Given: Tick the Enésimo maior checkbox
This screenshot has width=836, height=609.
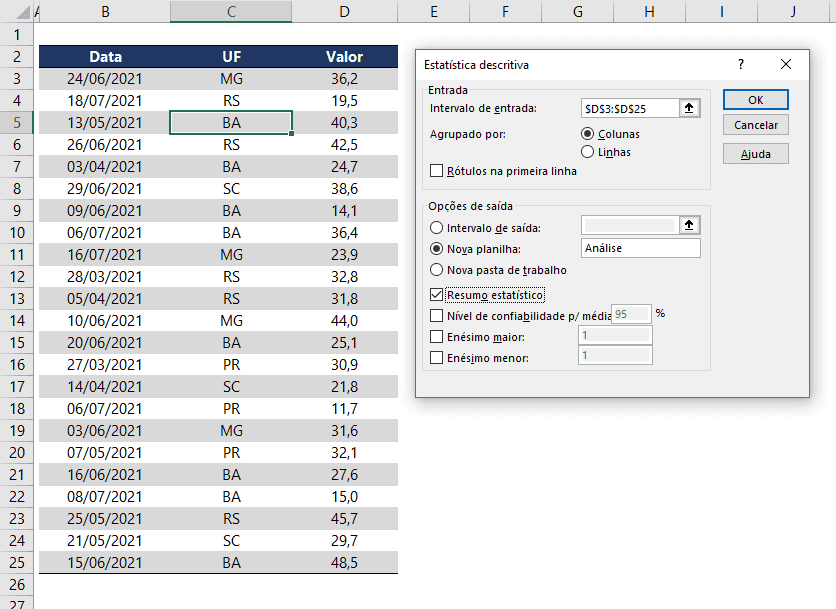Looking at the screenshot, I should point(436,336).
